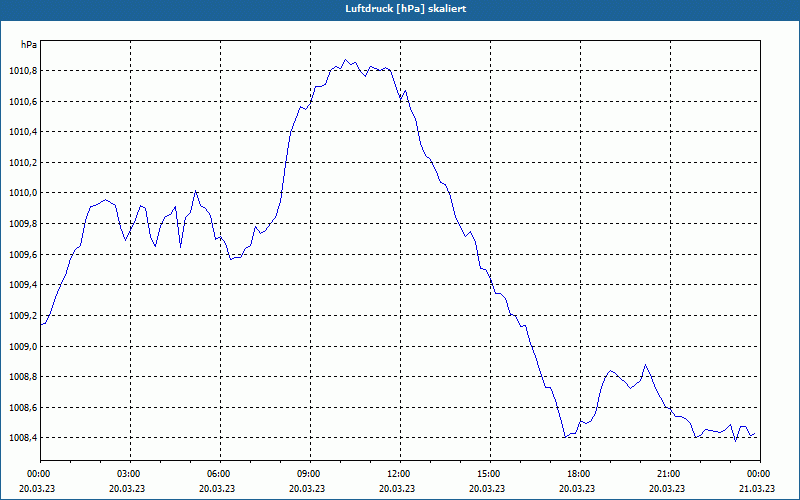Screen dimensions: 800x500
Task: Click the 21.03.23 date label
Action: pyautogui.click(x=757, y=489)
